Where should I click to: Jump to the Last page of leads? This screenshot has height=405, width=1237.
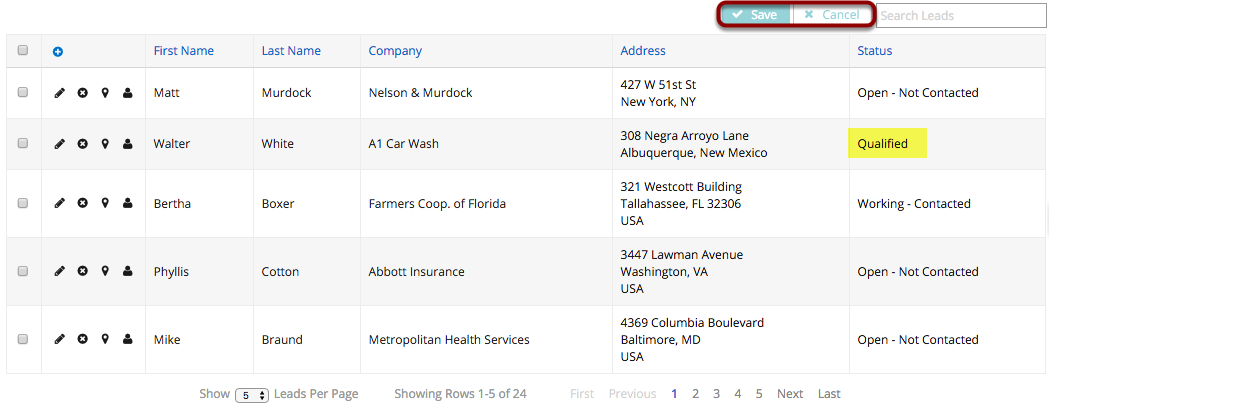[829, 394]
